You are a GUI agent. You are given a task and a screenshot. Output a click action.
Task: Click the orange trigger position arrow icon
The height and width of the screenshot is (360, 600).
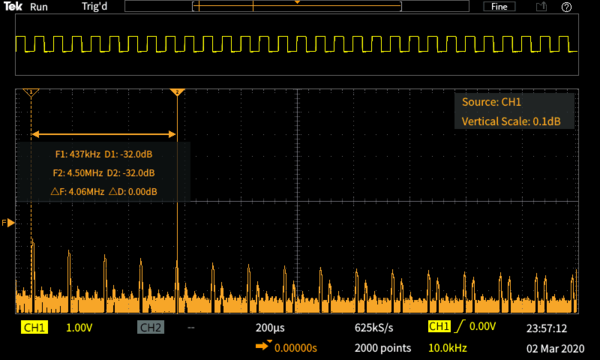[x=263, y=346]
